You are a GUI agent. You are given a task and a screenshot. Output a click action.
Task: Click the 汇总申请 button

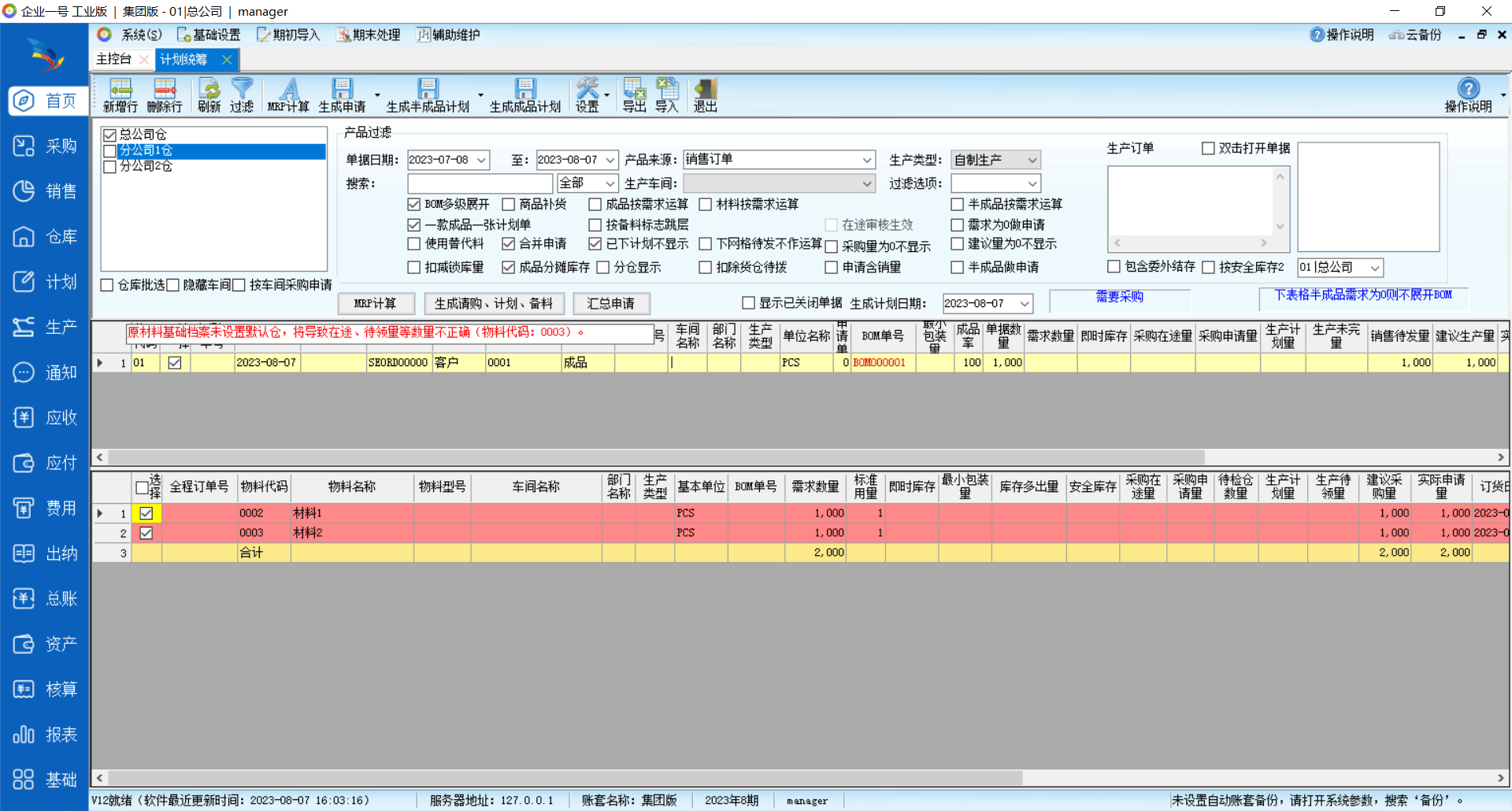click(611, 304)
